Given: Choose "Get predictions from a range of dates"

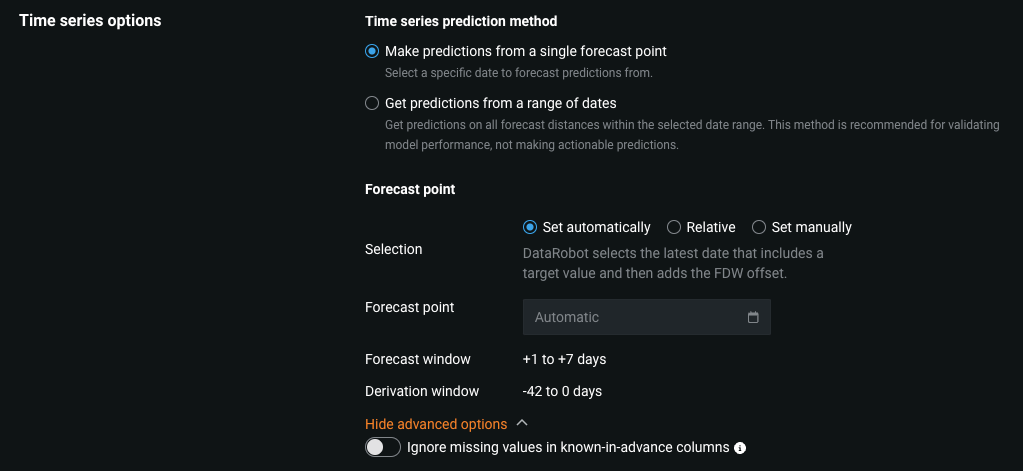Looking at the screenshot, I should (x=373, y=103).
